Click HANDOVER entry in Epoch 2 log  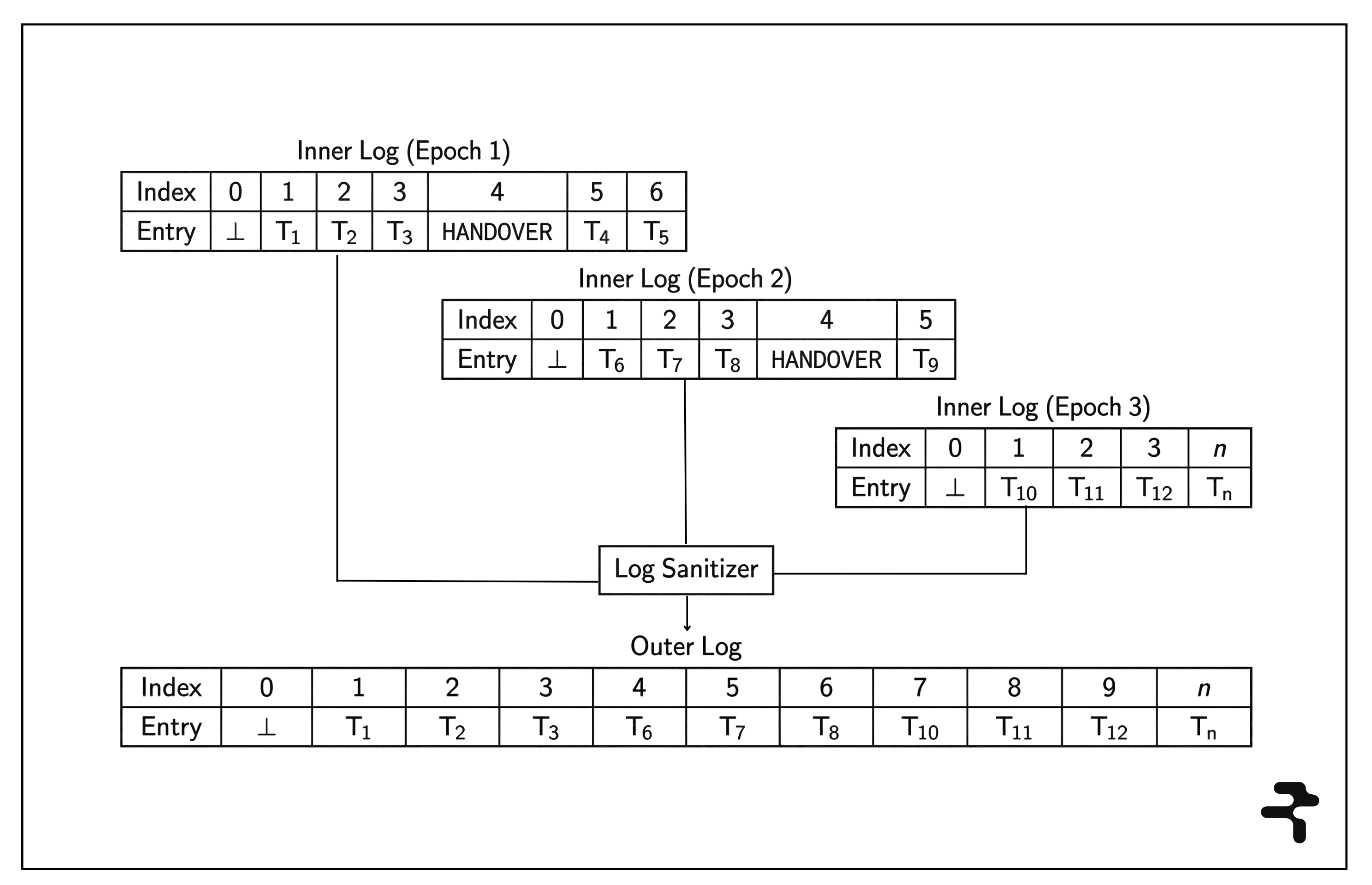(x=826, y=360)
